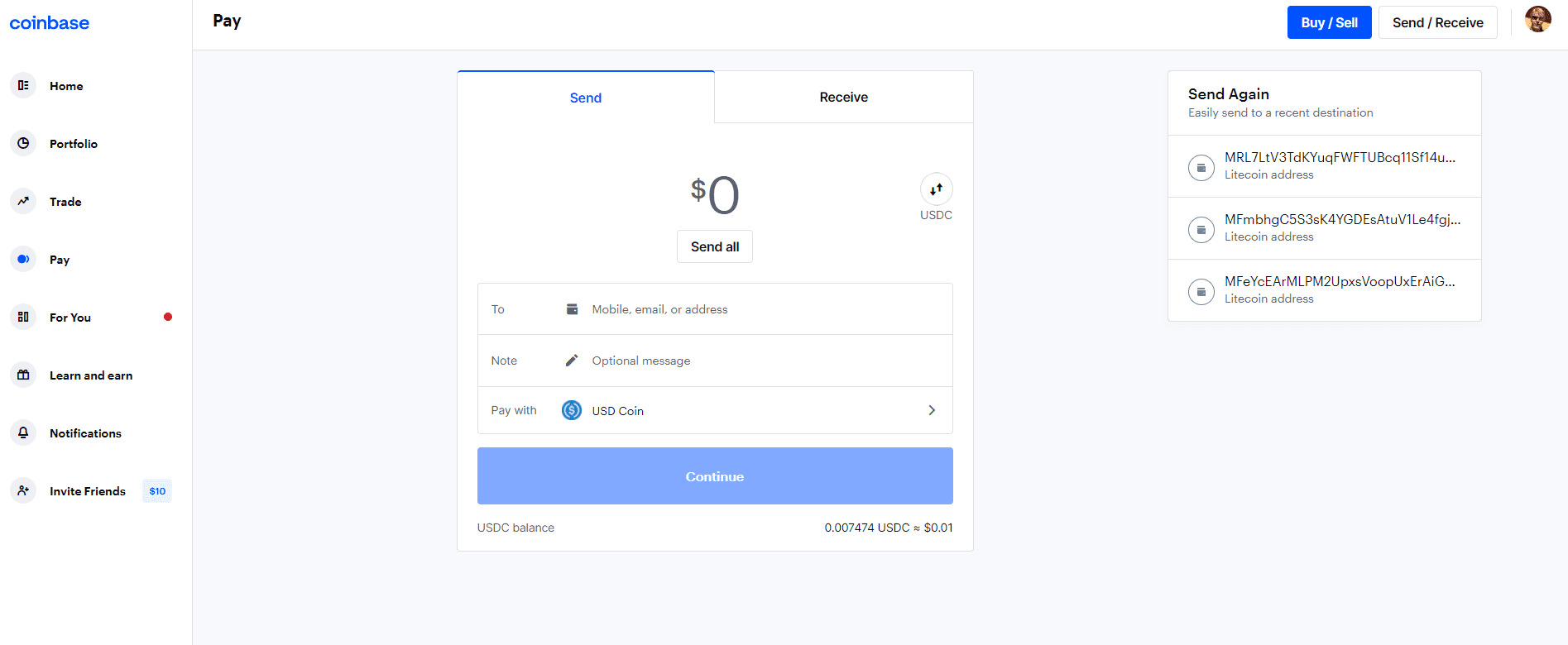Send again to MFmbhgC5S3sK4YGDEsAtuV1Le4fgj address
1568x645 pixels.
(x=1325, y=228)
